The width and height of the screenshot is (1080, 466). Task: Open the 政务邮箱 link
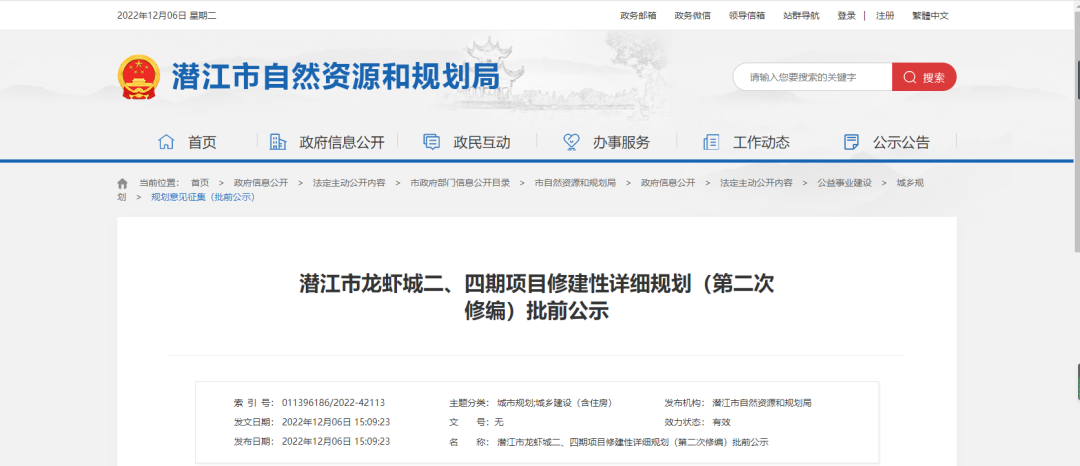click(638, 15)
